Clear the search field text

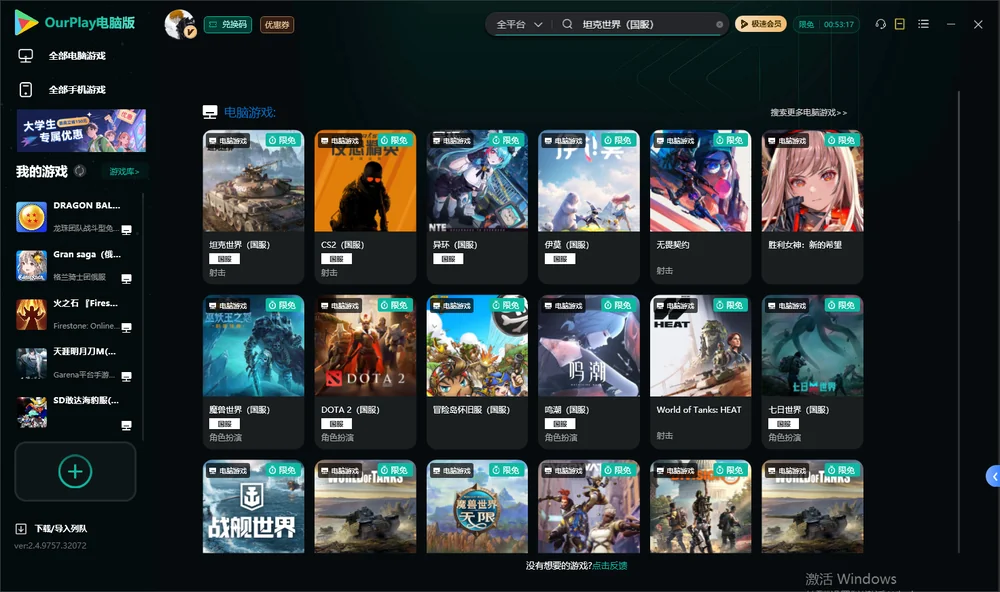719,25
